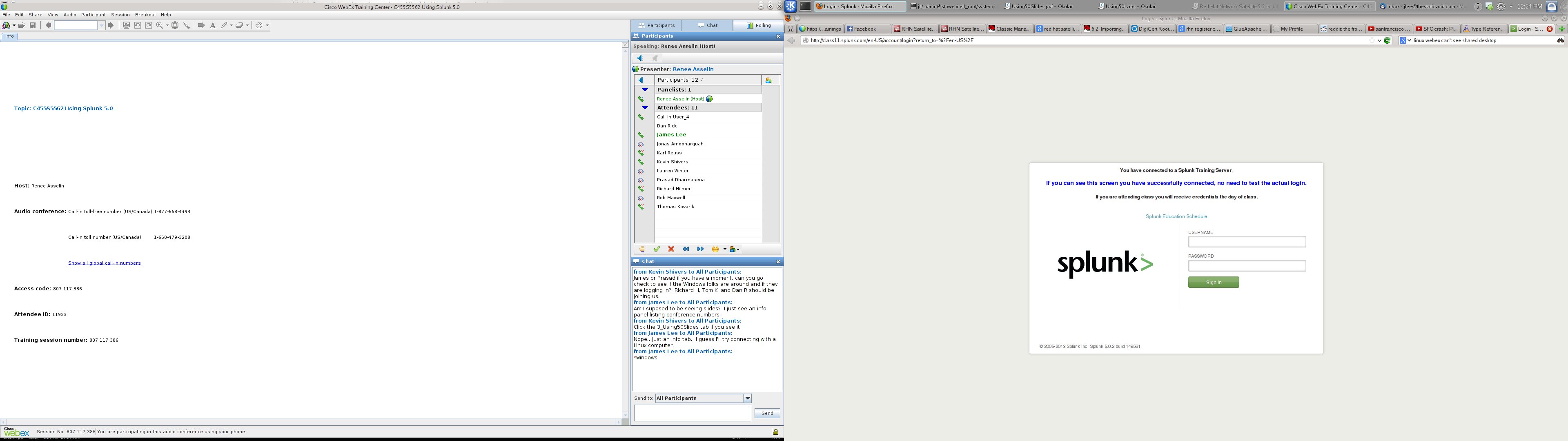Screen dimensions: 1568x441
Task: Select the Text annotation tool
Action: click(x=212, y=26)
